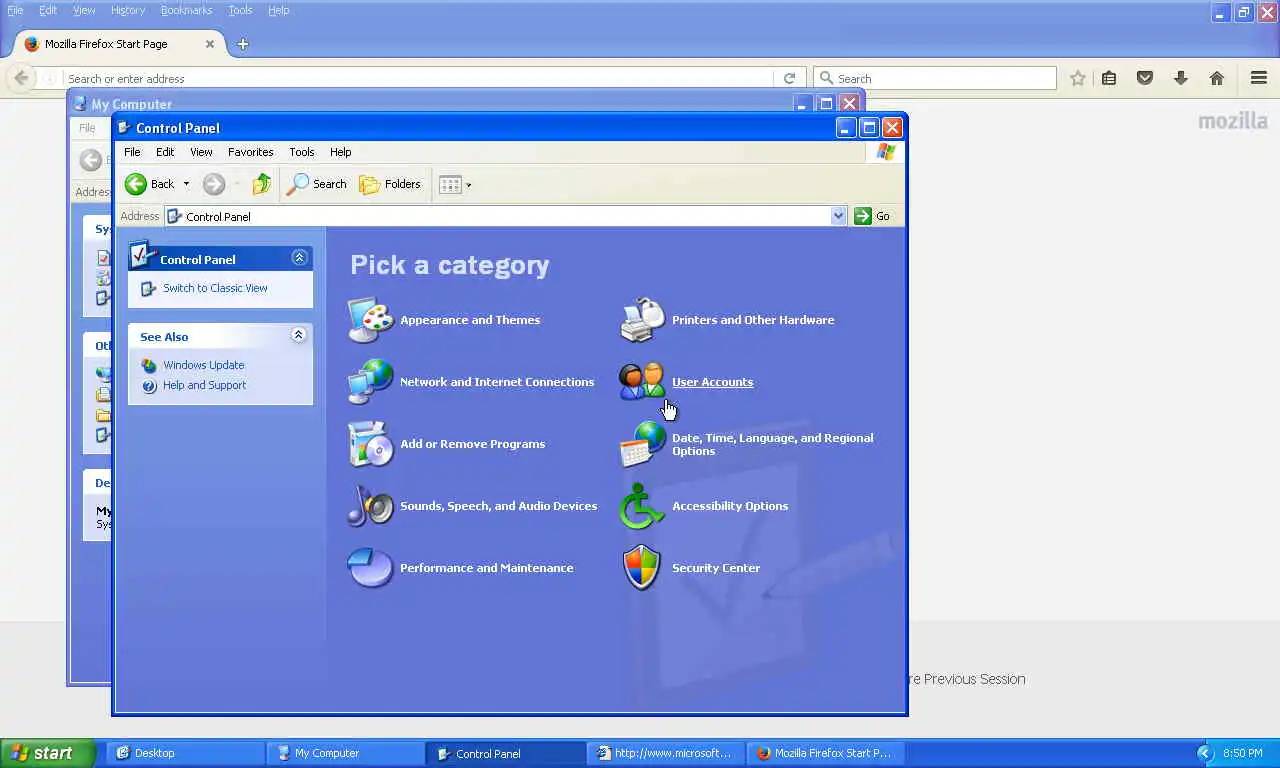The width and height of the screenshot is (1280, 768).
Task: Click Switch to Classic View link
Action: click(215, 288)
